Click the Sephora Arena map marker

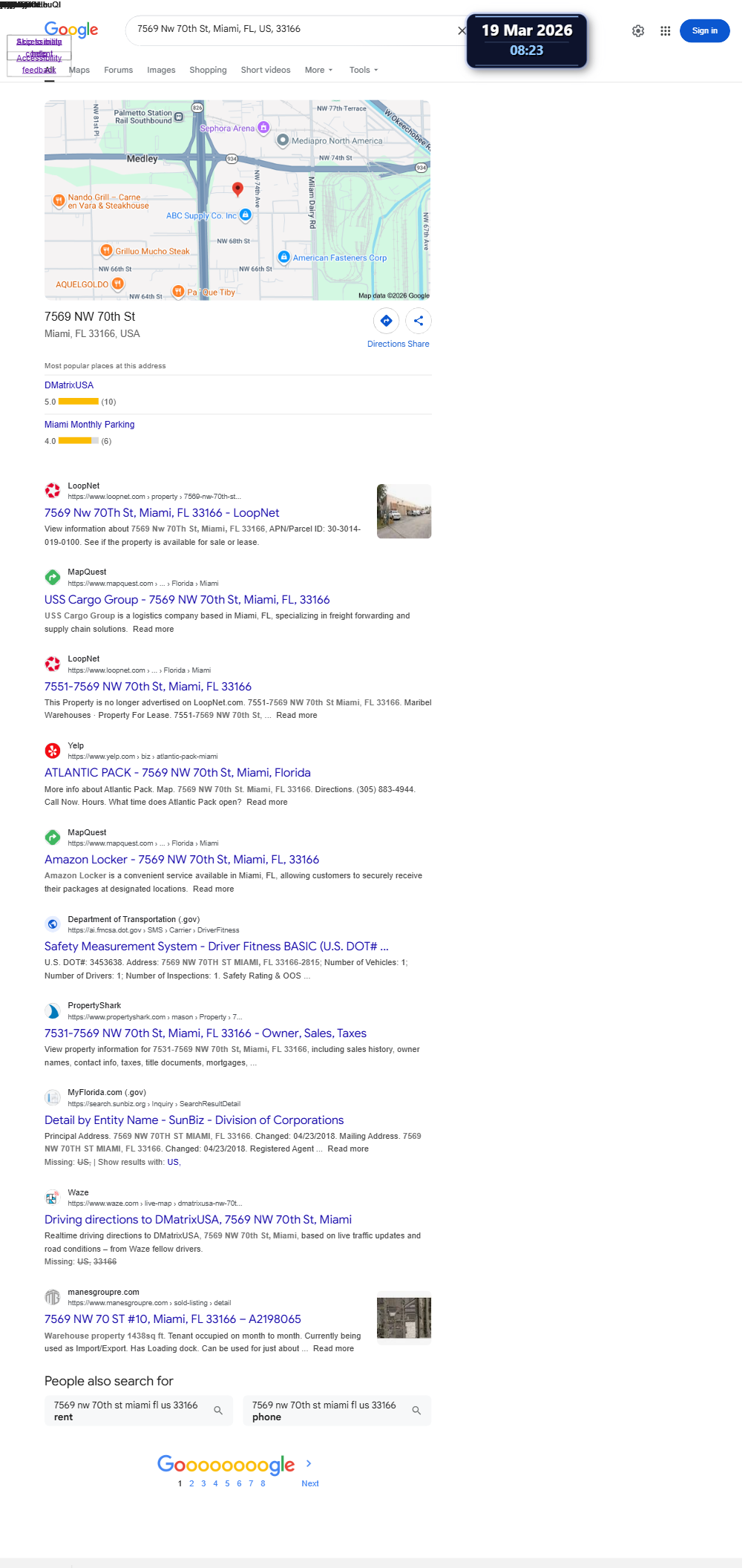click(x=263, y=128)
